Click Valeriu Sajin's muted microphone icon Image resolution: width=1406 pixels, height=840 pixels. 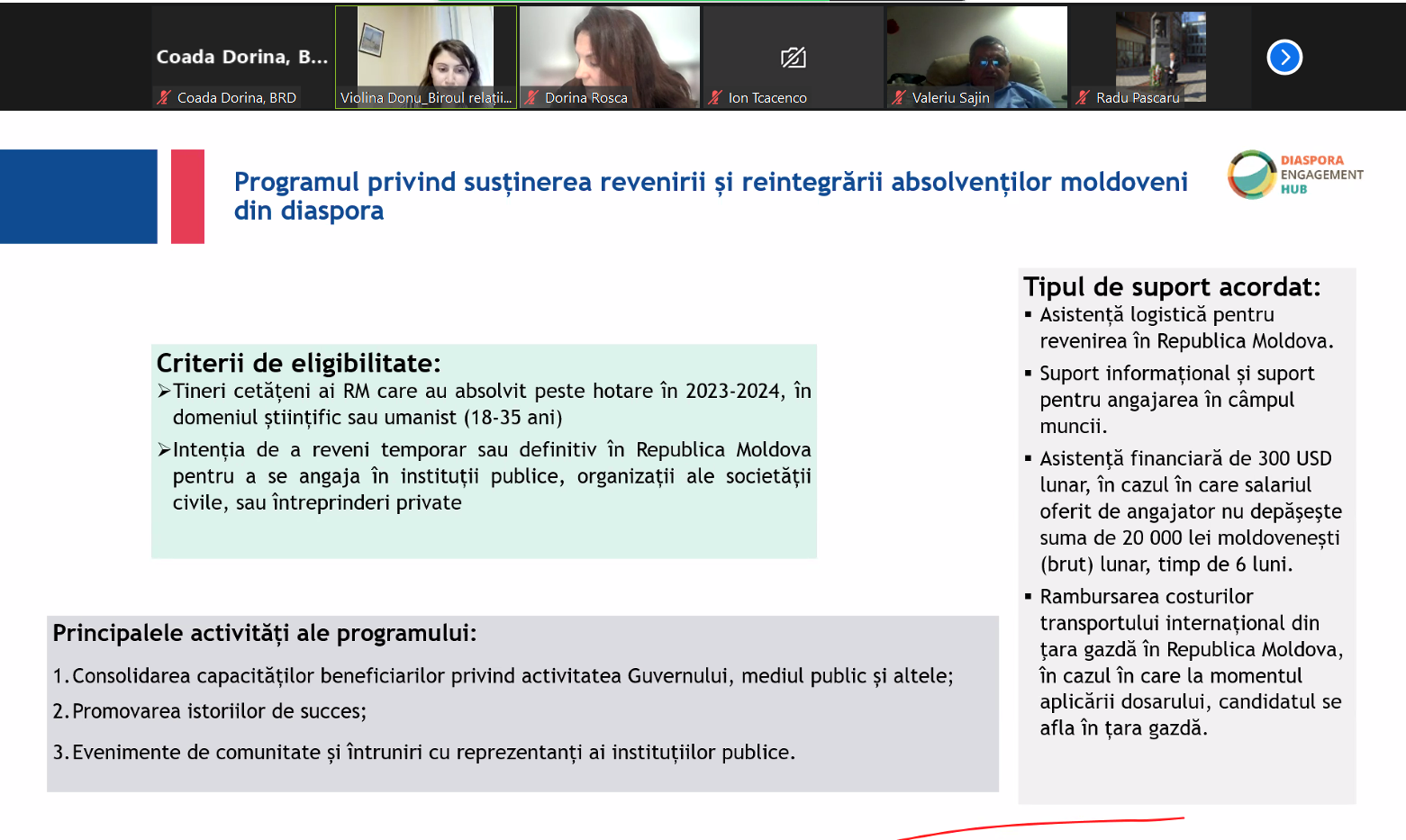tap(899, 97)
